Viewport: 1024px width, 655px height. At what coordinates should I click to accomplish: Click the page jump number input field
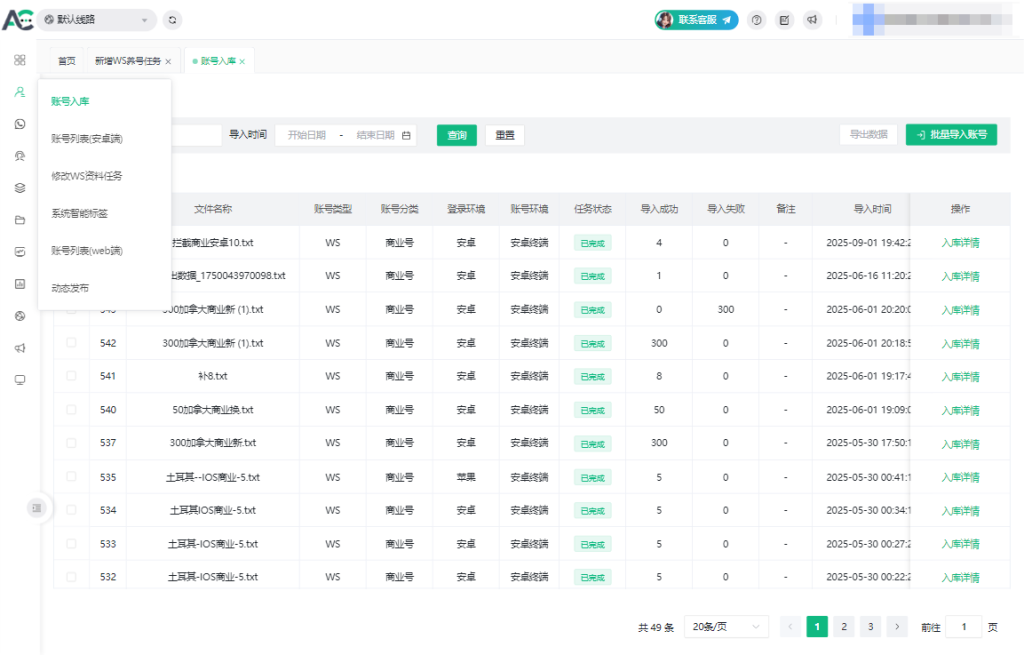(964, 627)
